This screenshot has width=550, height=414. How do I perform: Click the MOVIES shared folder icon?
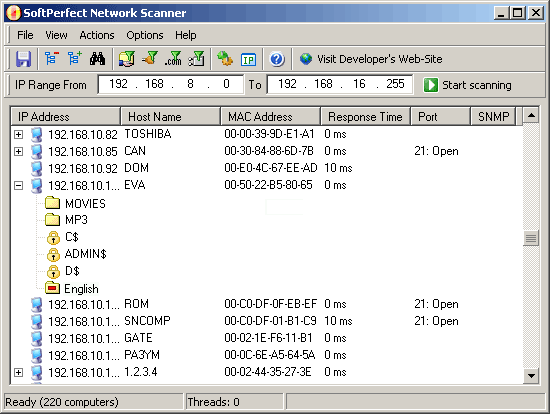tap(53, 202)
